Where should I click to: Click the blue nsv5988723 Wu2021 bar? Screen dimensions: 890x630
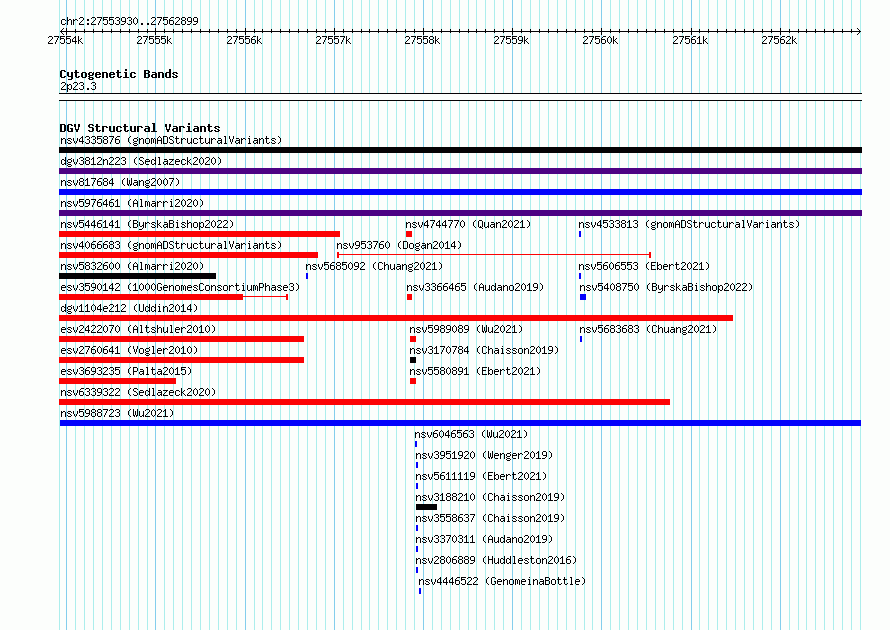(x=460, y=423)
